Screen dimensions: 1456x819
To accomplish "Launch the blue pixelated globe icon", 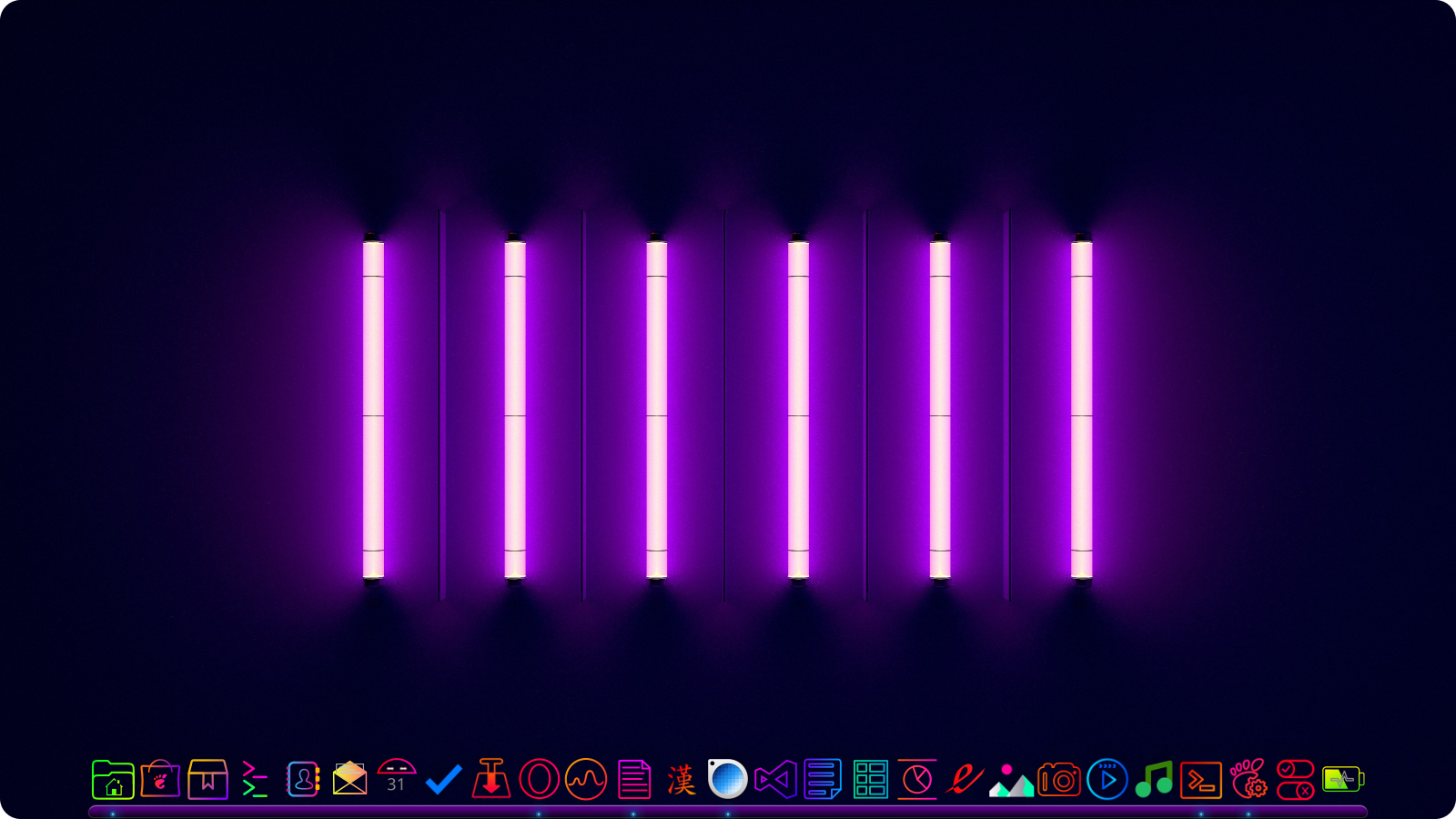I will coord(728,779).
